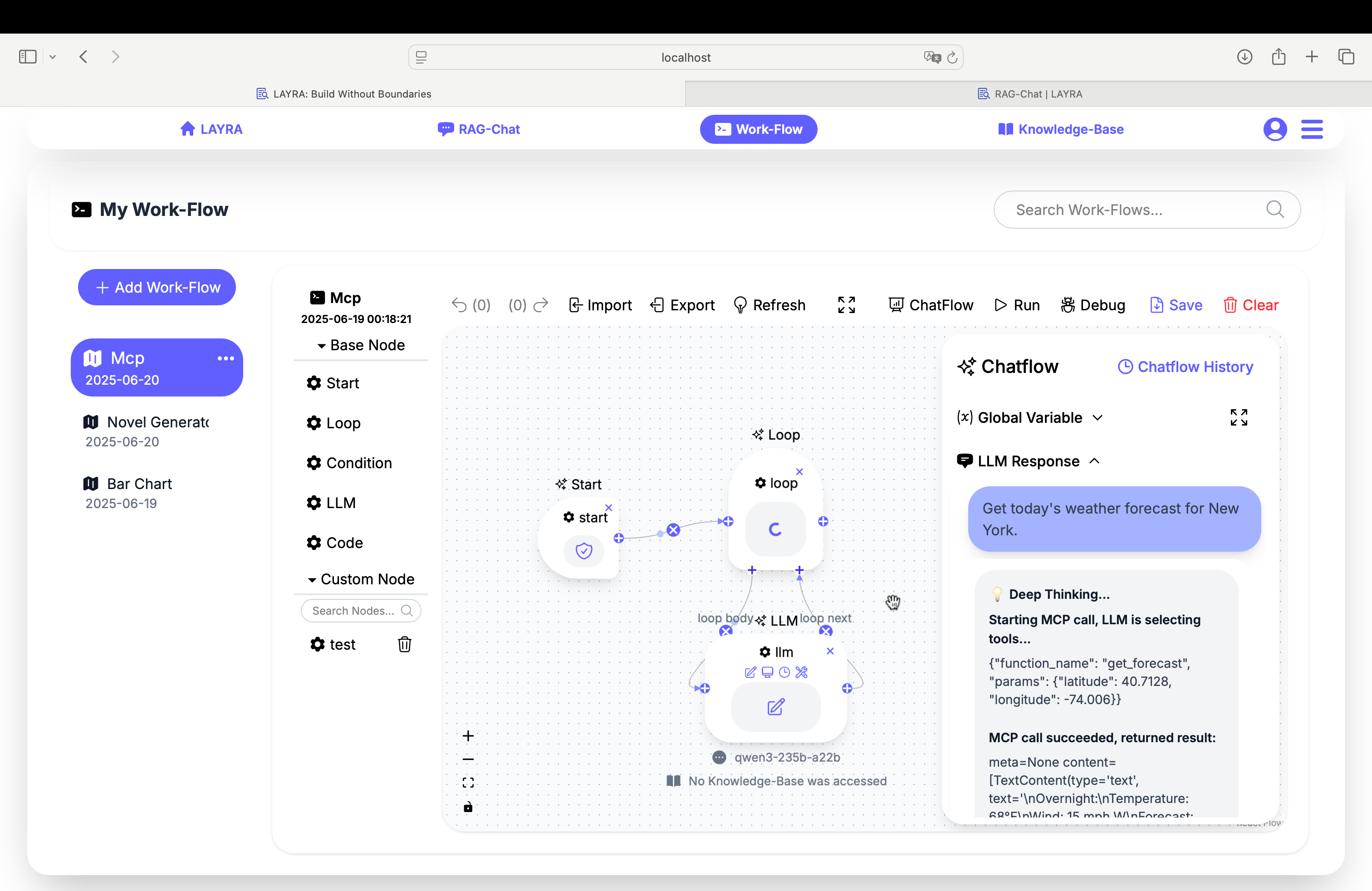Delete the test custom node

pyautogui.click(x=404, y=644)
